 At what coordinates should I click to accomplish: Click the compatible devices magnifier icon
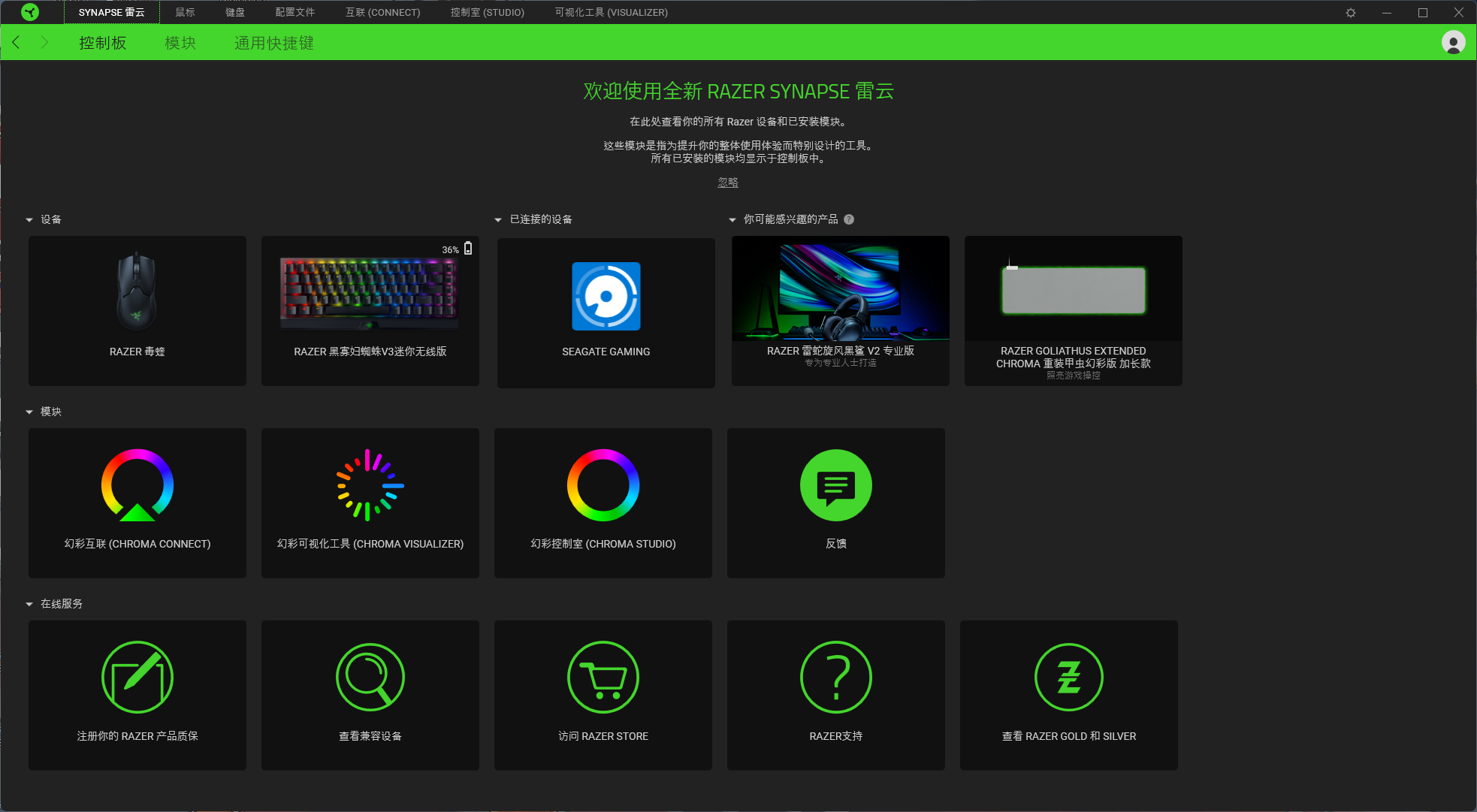pos(370,677)
